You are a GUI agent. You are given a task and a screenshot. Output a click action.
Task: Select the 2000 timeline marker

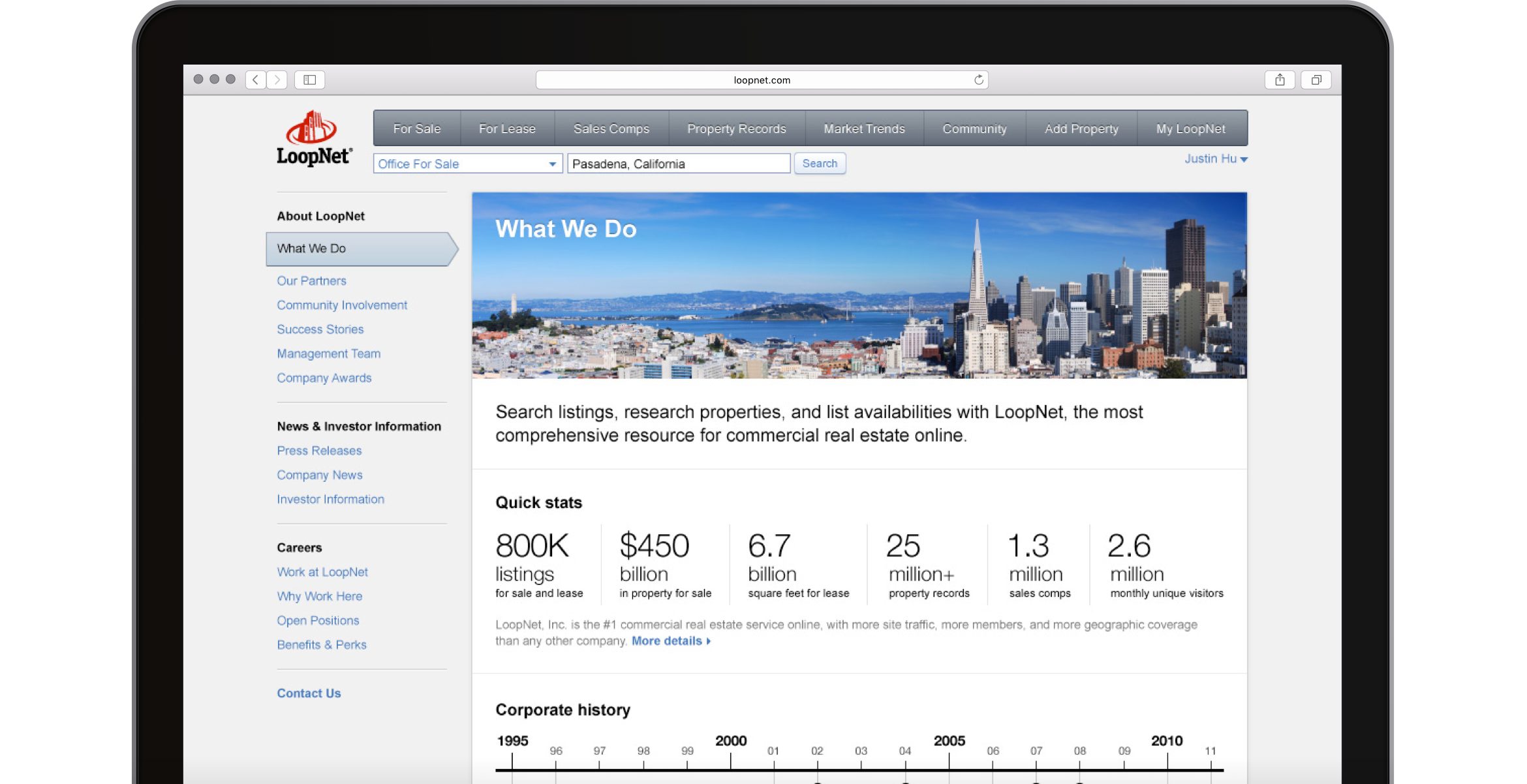pyautogui.click(x=731, y=740)
